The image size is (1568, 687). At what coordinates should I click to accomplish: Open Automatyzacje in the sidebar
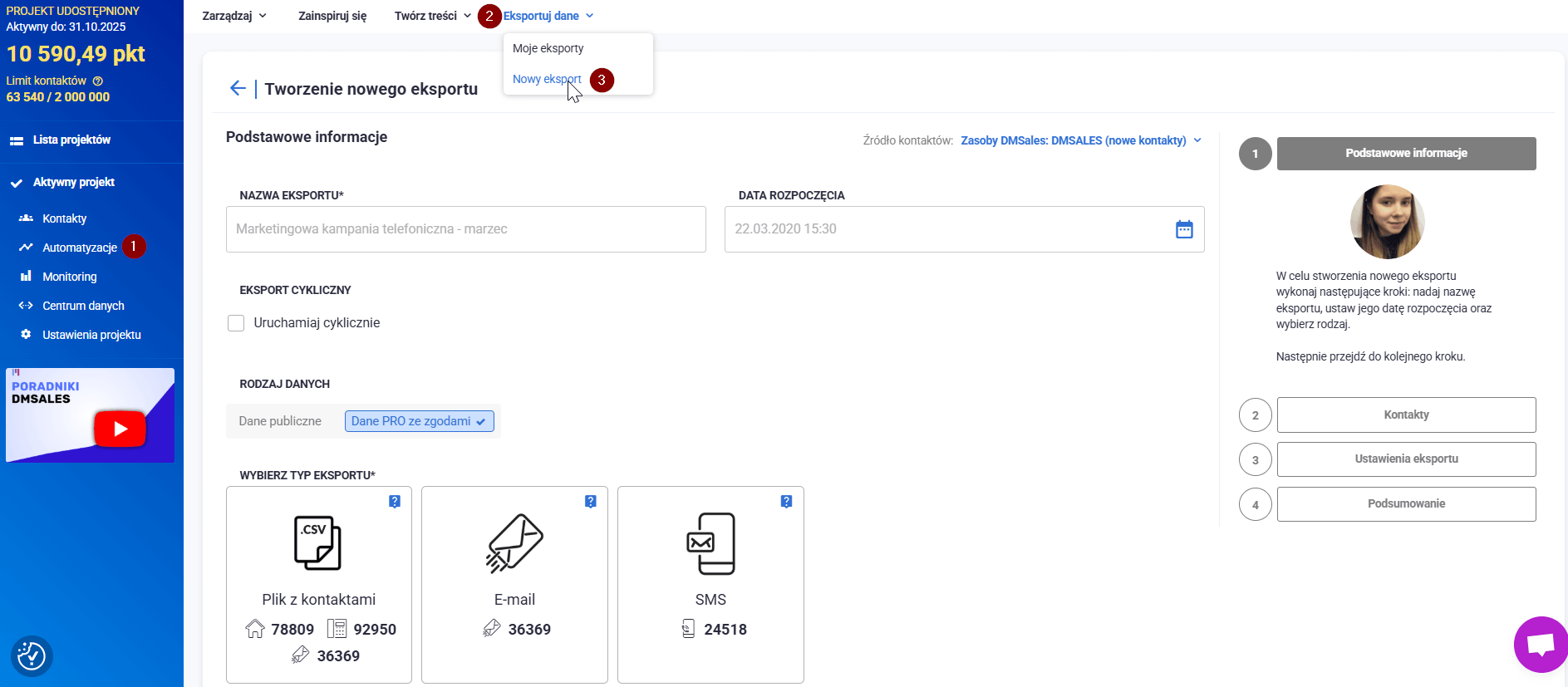pos(80,248)
